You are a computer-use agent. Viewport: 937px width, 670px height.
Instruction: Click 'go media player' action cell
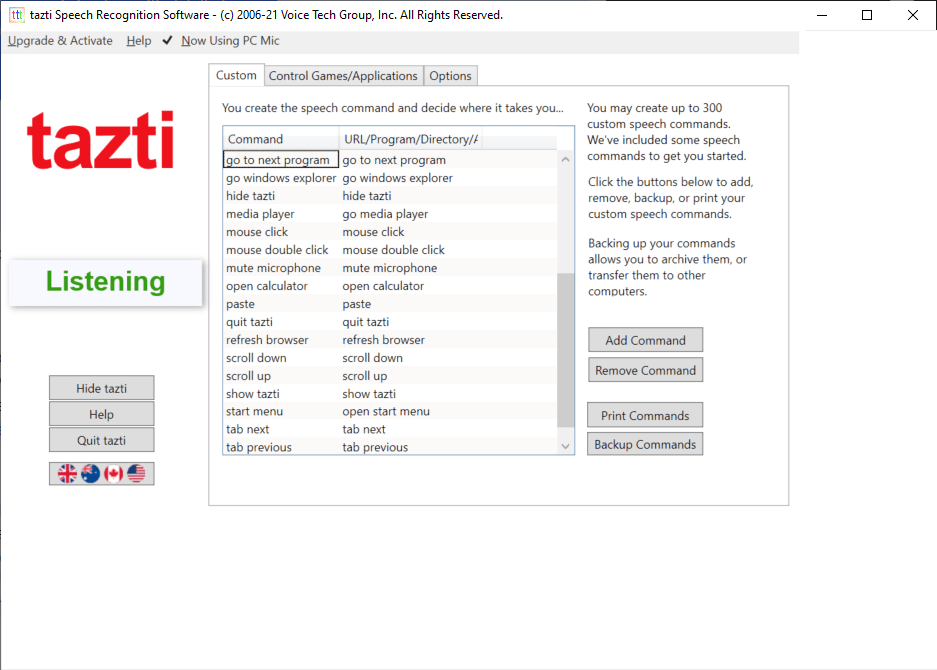click(x=385, y=214)
